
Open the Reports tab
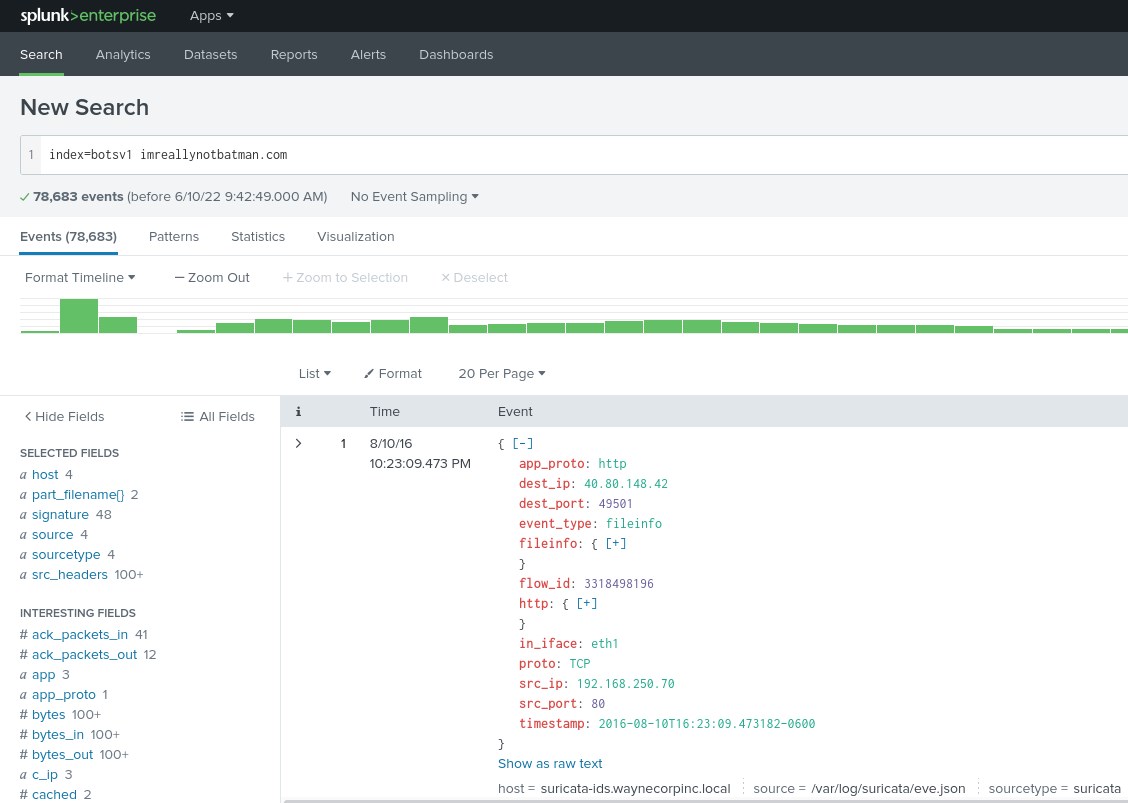[294, 55]
